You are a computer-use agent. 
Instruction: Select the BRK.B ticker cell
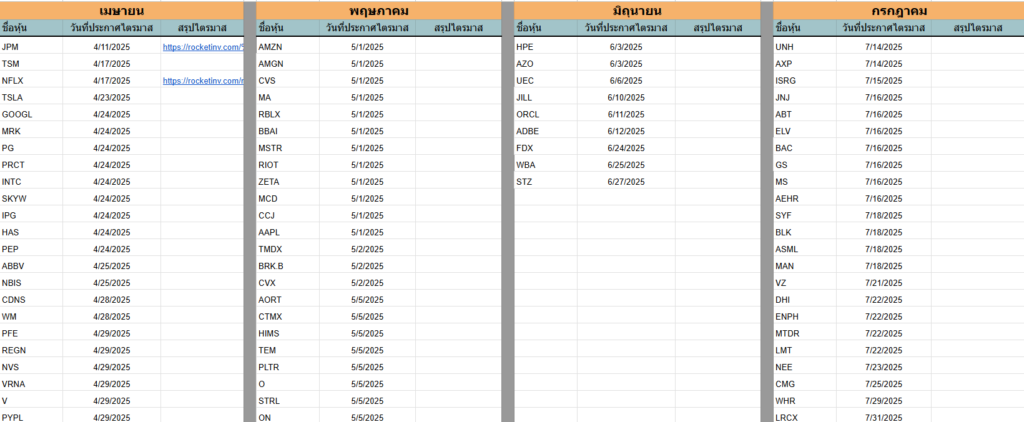coord(288,266)
